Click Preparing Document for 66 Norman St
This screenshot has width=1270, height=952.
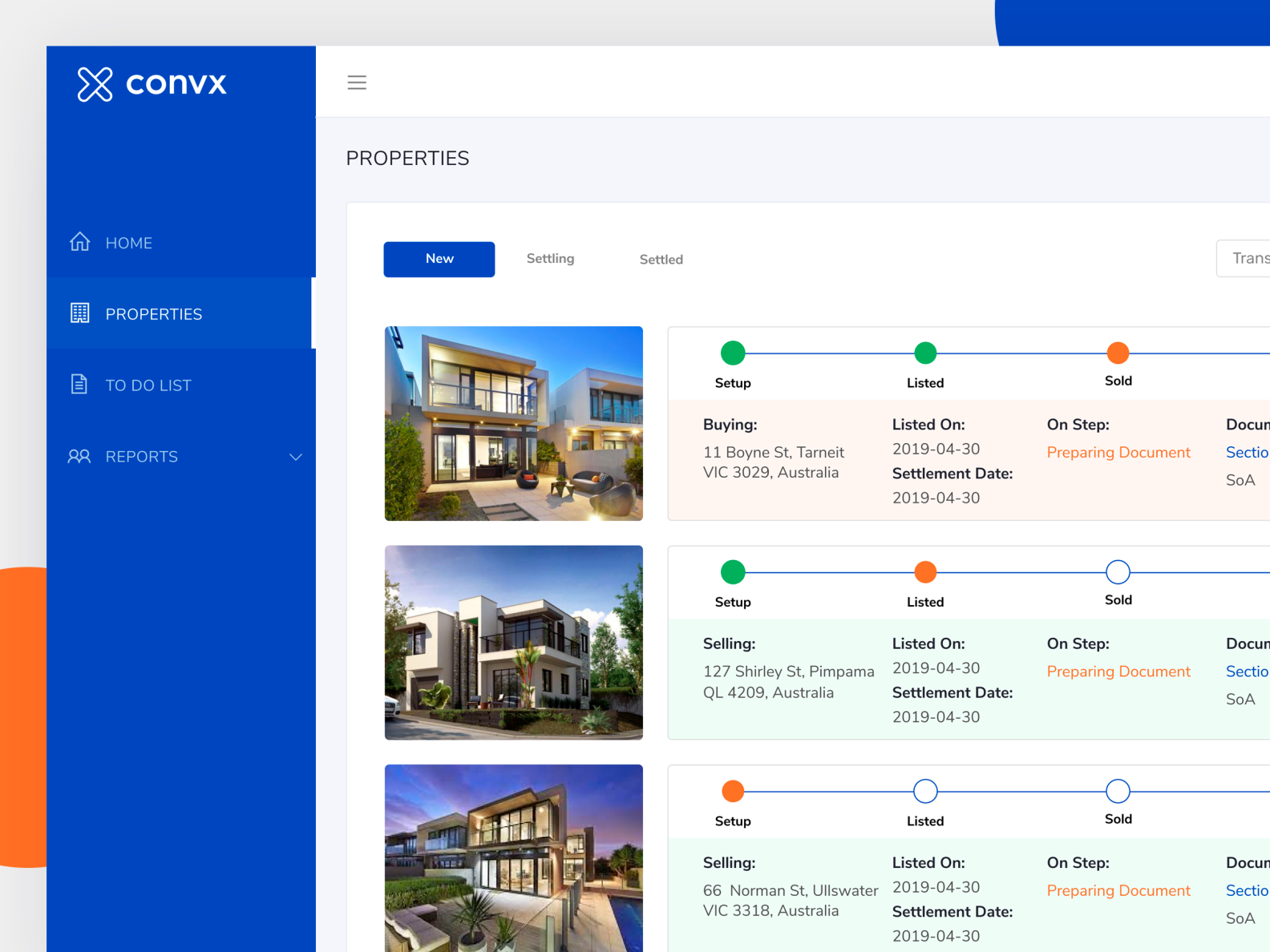pyautogui.click(x=1118, y=891)
